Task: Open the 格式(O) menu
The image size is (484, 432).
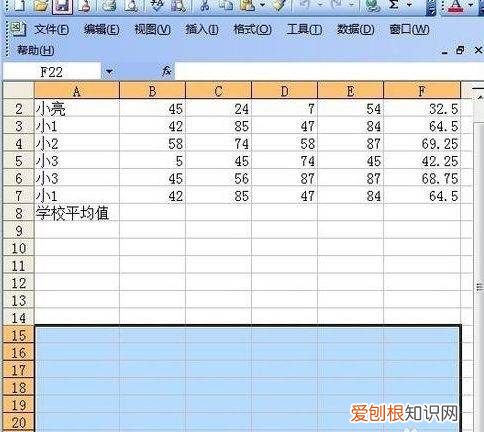Action: (x=252, y=30)
